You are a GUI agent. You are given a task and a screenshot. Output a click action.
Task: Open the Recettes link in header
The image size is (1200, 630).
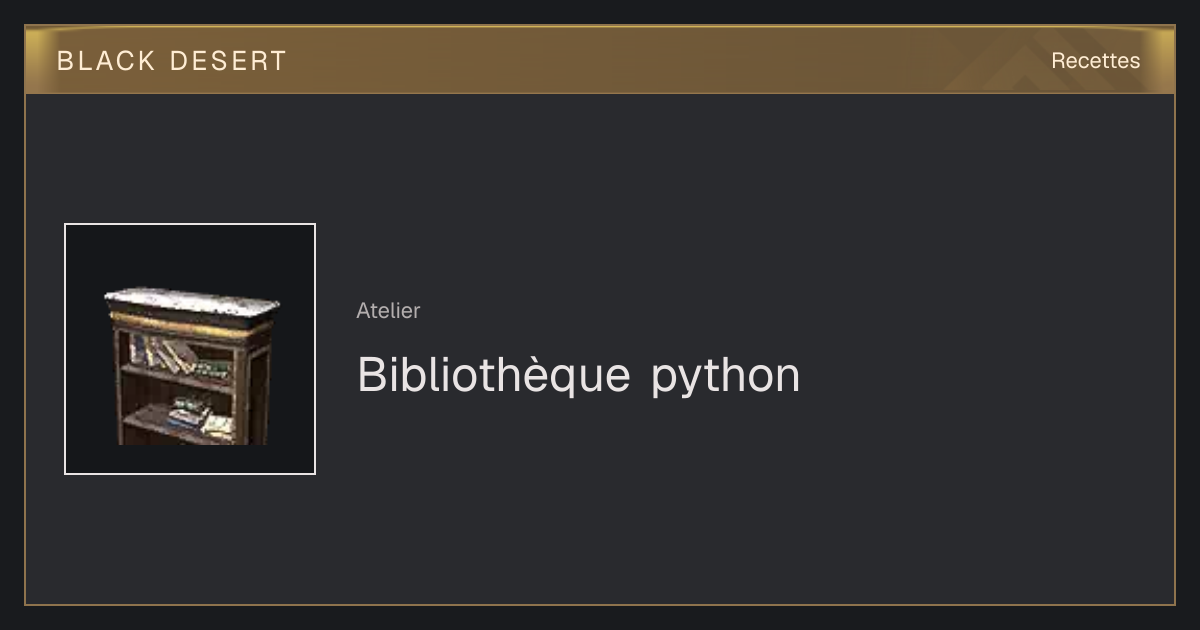[1095, 61]
